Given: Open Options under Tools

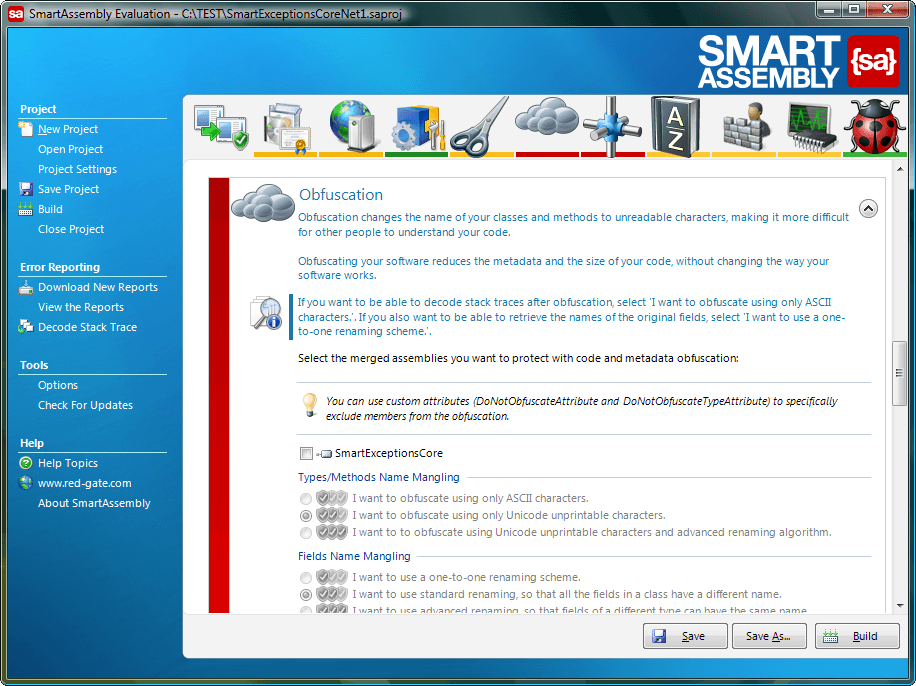Looking at the screenshot, I should (58, 385).
